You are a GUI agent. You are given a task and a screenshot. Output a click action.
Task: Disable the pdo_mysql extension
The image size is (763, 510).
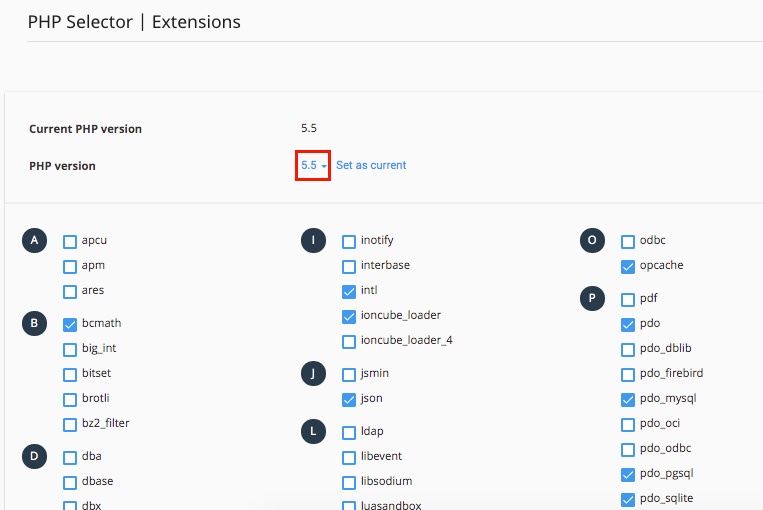pyautogui.click(x=628, y=400)
